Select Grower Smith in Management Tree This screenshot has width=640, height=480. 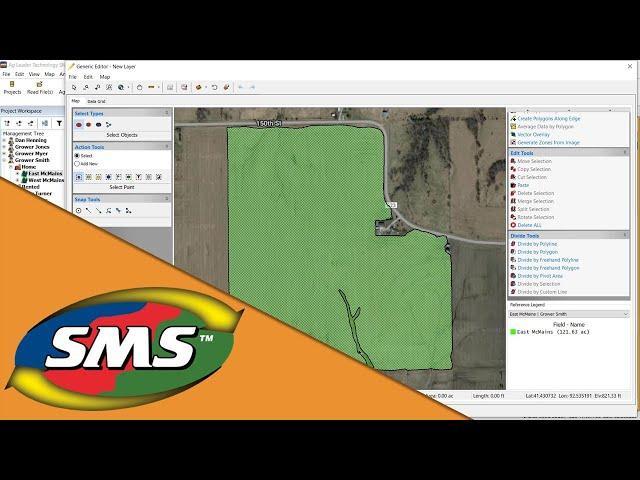(32, 160)
